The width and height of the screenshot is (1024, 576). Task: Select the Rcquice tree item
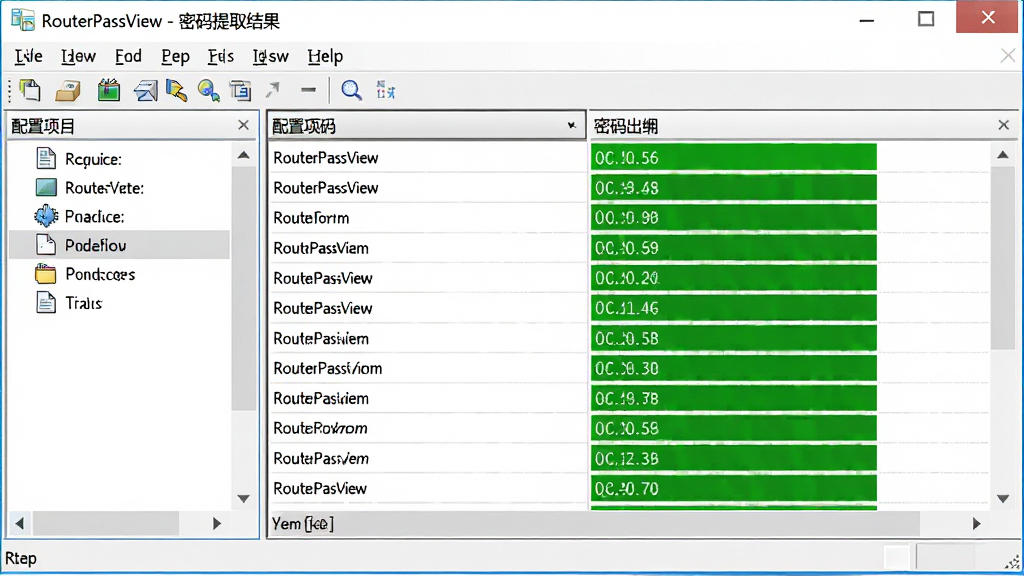coord(93,159)
